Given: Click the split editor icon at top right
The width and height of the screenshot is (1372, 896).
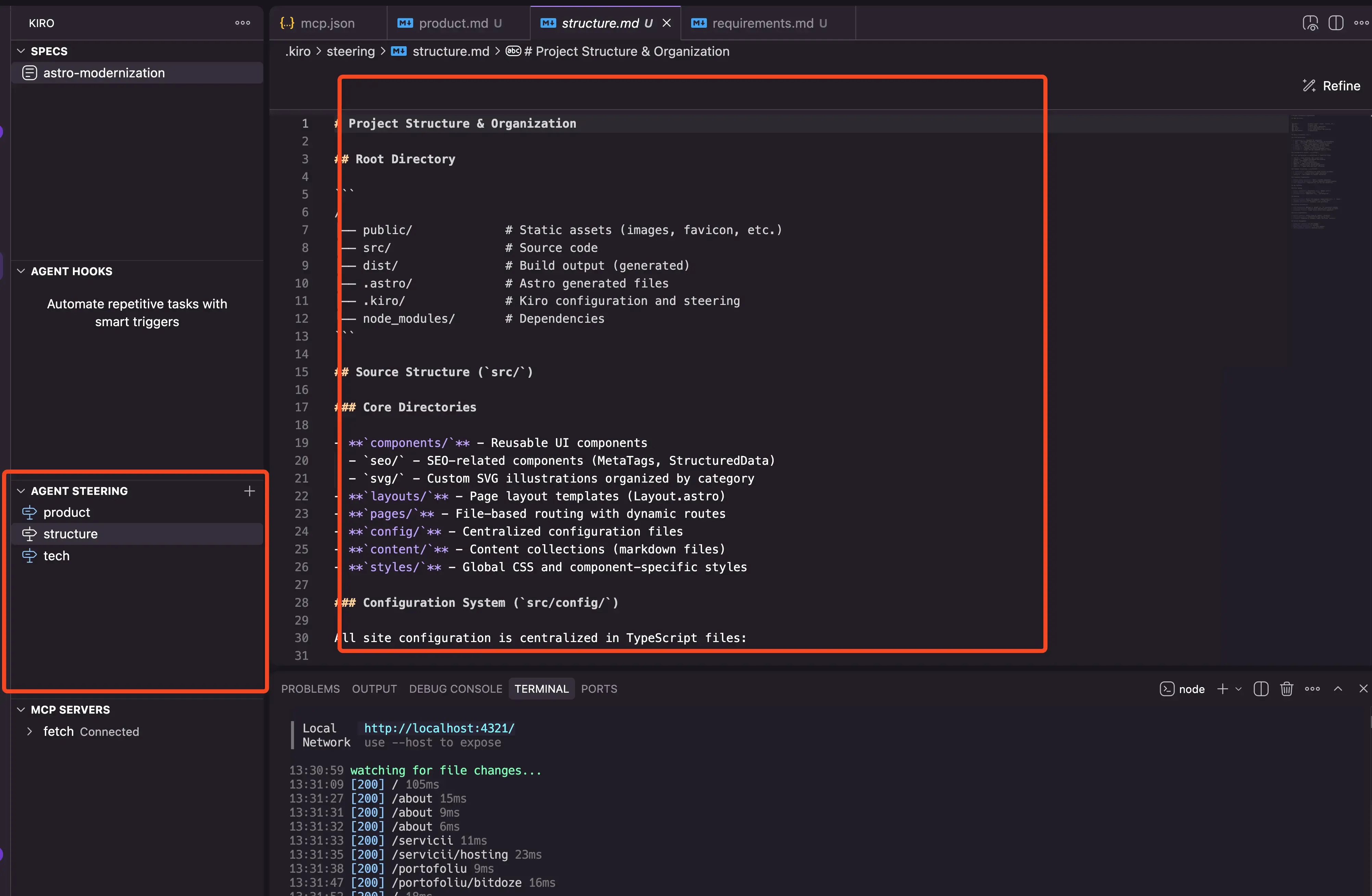Looking at the screenshot, I should coord(1336,23).
